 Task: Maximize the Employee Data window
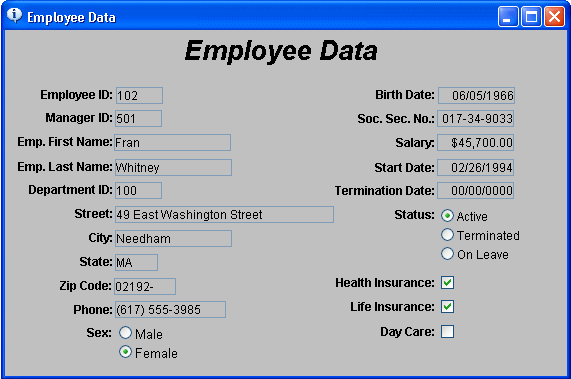point(531,17)
